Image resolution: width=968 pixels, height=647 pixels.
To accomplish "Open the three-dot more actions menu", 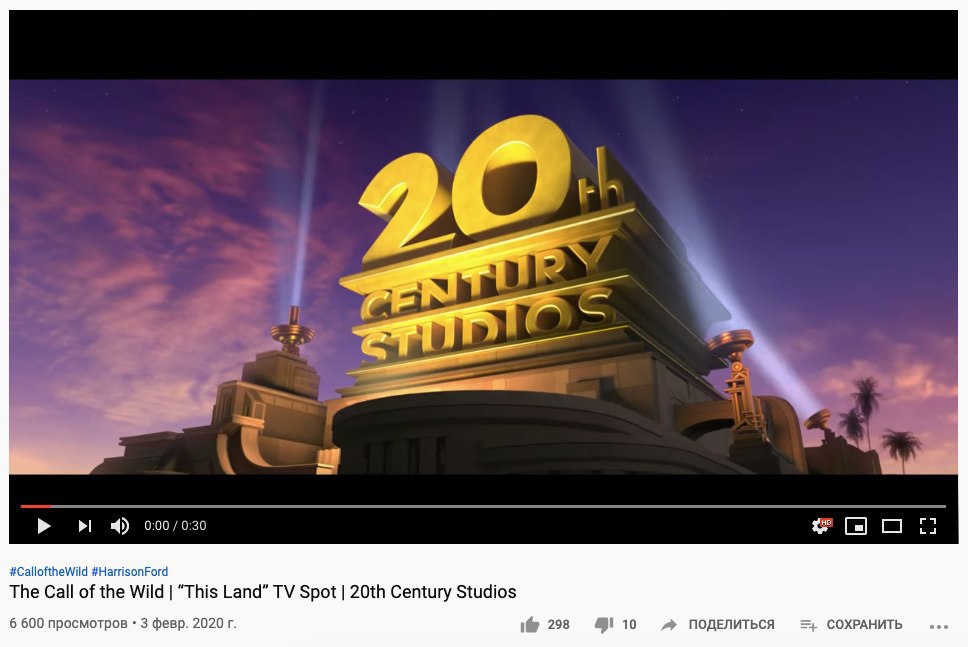I will tap(938, 626).
